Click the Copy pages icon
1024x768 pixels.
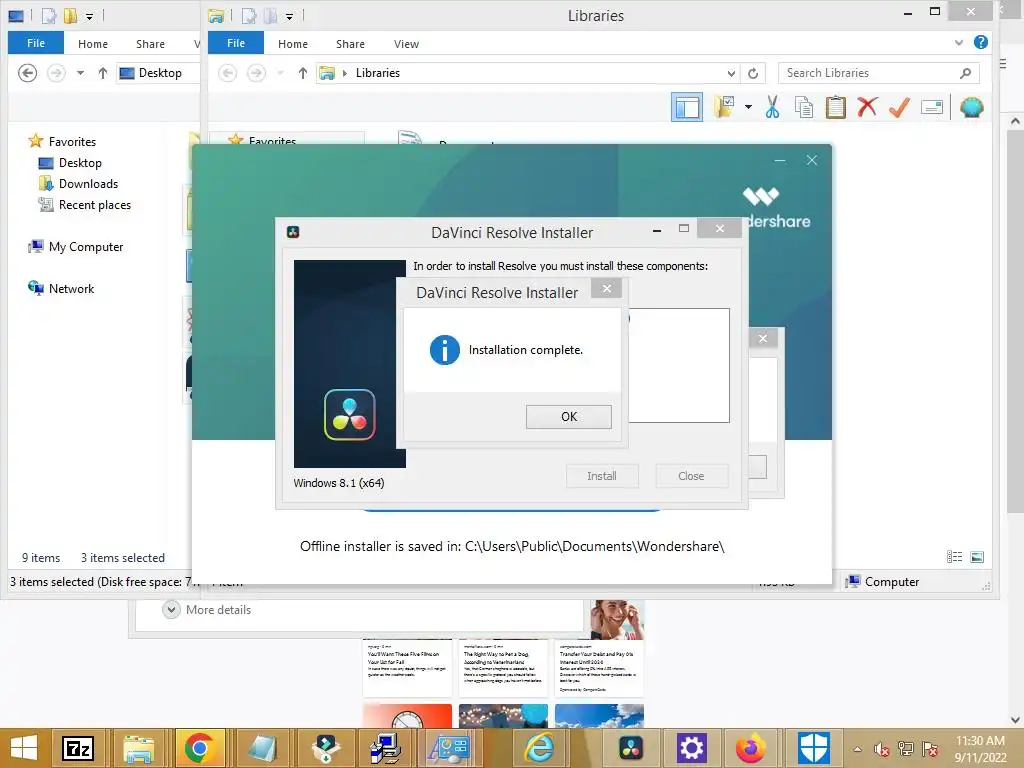[x=804, y=107]
